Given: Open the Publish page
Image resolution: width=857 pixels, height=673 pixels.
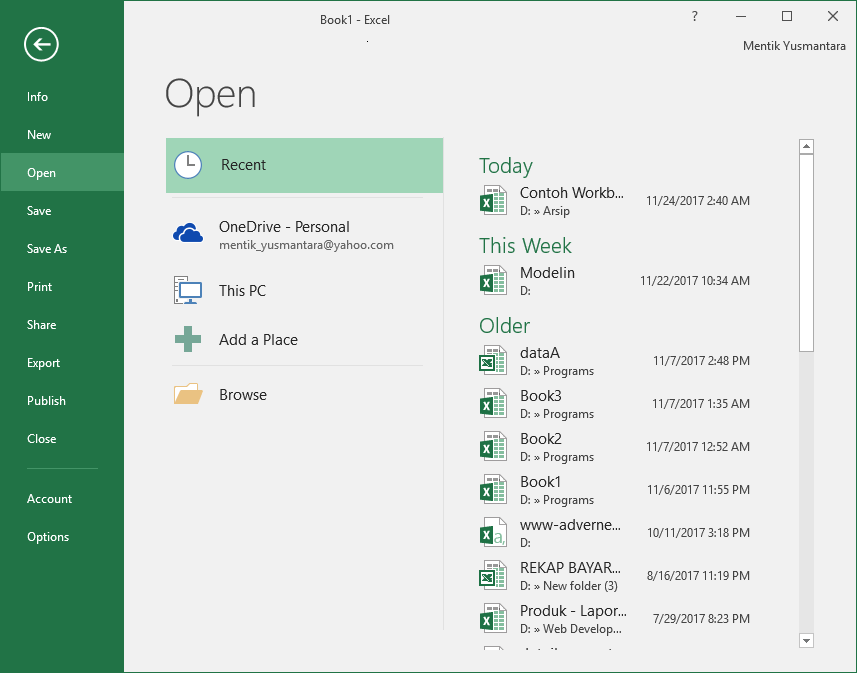Looking at the screenshot, I should pyautogui.click(x=62, y=400).
